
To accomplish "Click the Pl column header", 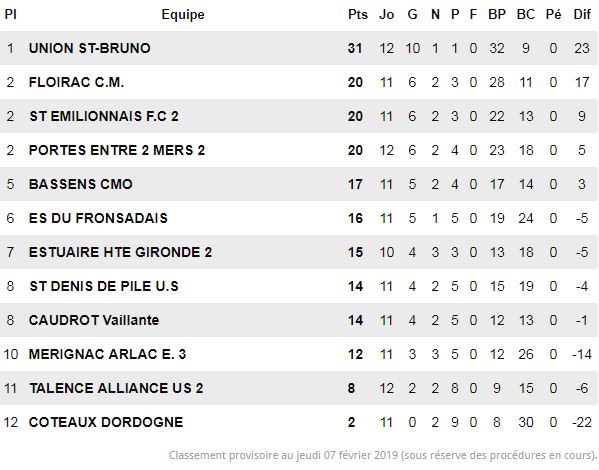I will [x=10, y=15].
